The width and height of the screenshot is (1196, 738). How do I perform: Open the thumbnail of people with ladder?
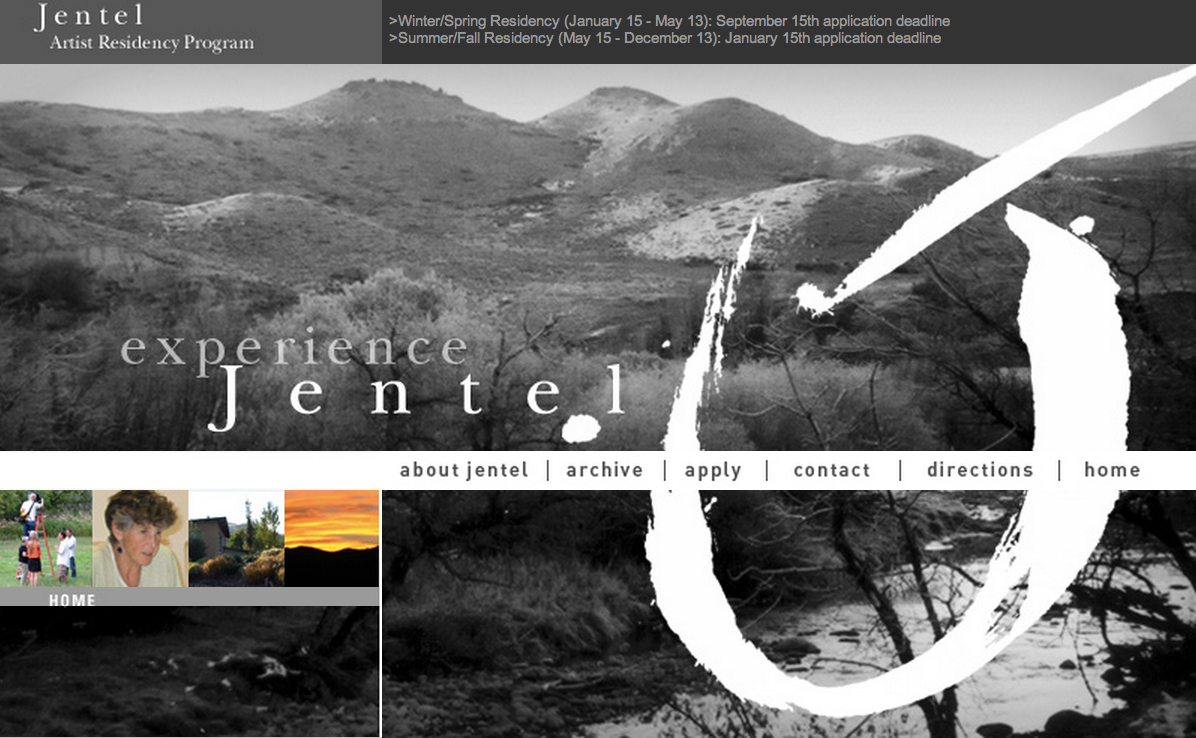pos(46,538)
